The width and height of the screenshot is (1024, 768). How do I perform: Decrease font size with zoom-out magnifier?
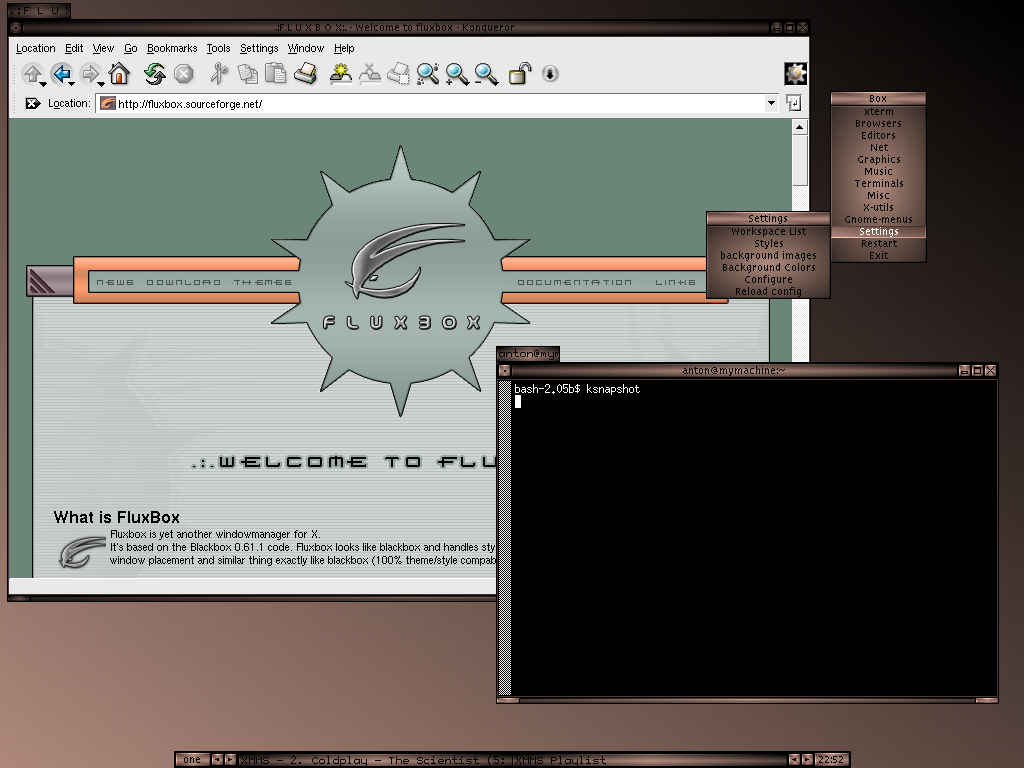(486, 74)
